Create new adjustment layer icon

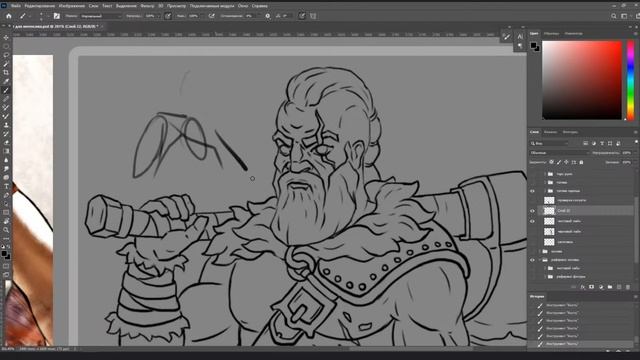[601, 287]
